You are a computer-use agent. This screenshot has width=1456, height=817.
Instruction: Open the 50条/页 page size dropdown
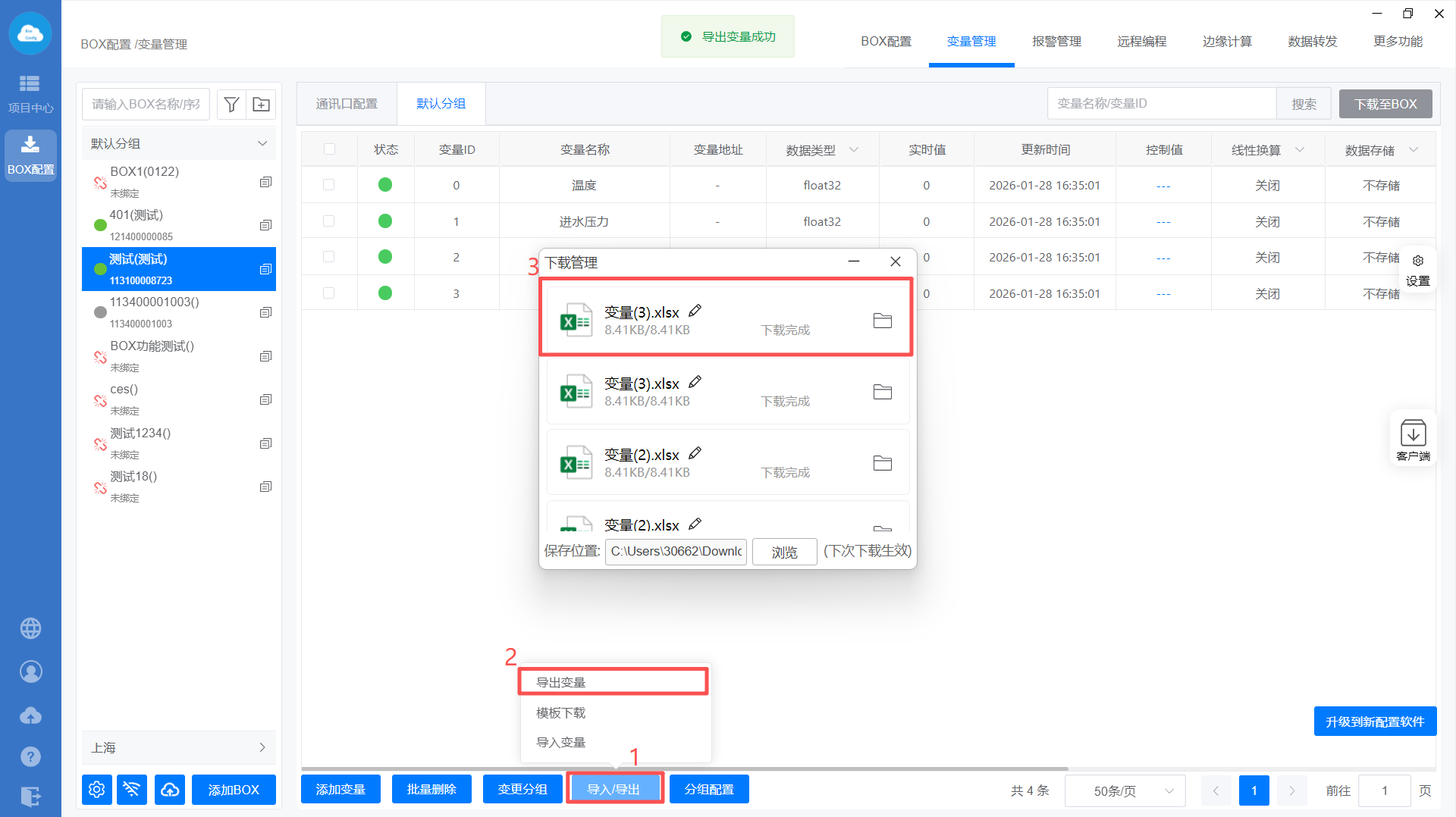click(1125, 790)
